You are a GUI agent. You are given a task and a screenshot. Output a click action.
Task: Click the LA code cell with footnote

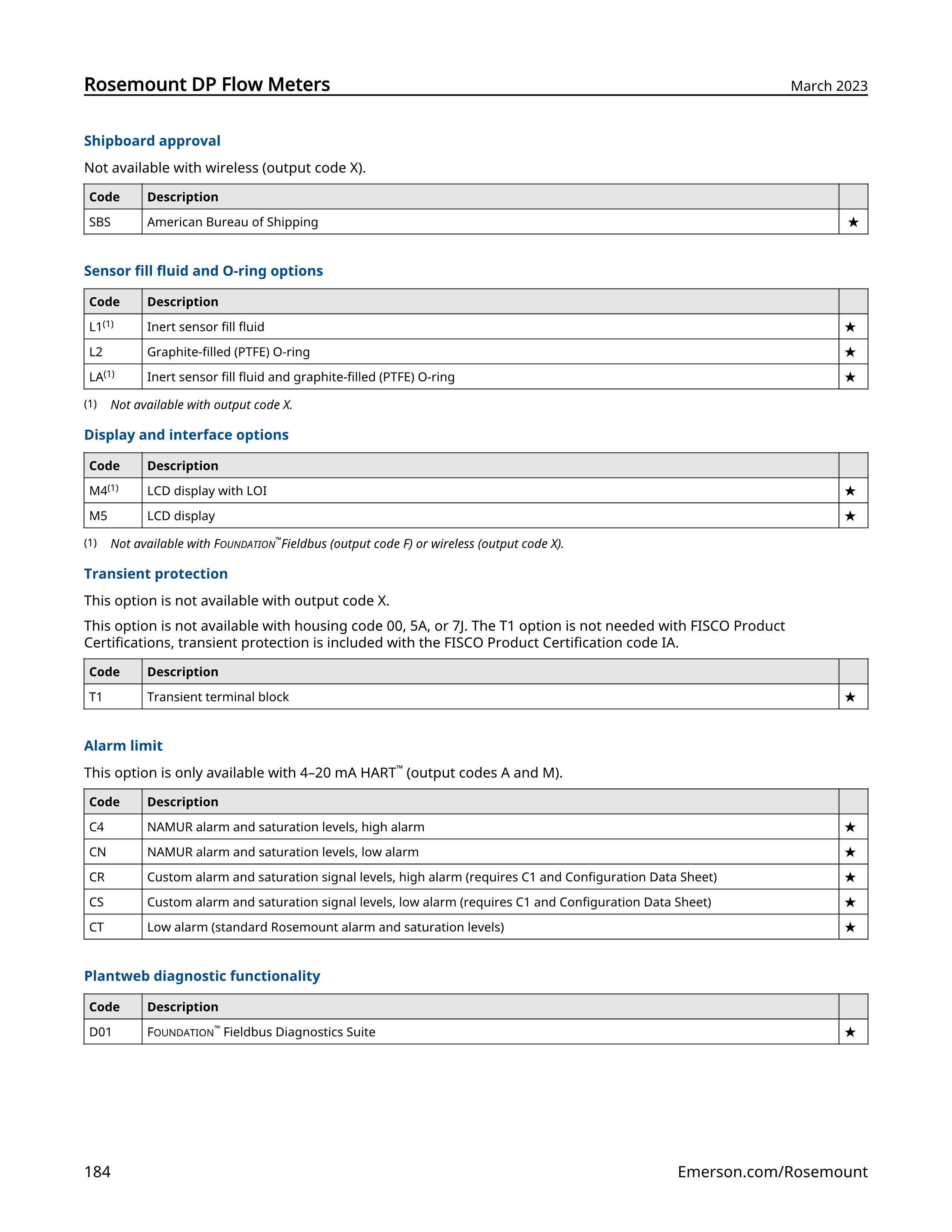click(113, 376)
